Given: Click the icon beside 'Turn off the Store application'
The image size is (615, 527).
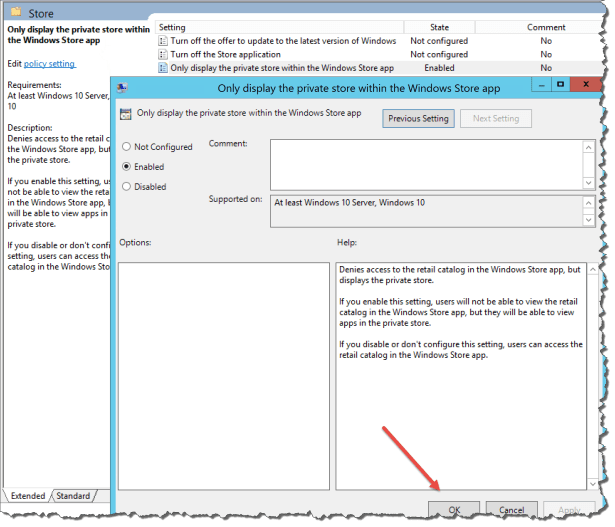Looking at the screenshot, I should point(163,54).
